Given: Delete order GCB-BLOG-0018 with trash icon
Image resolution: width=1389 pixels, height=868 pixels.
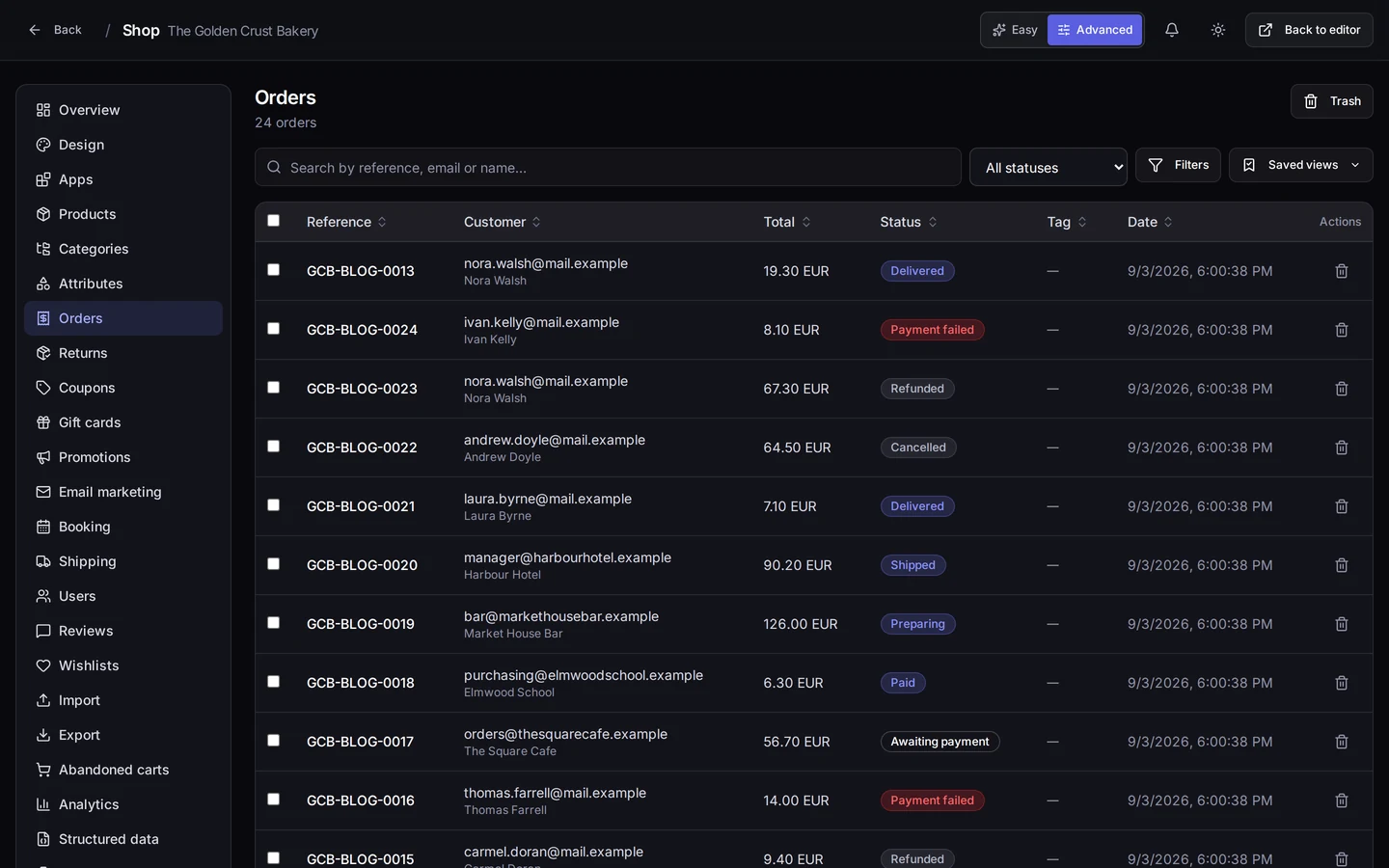Looking at the screenshot, I should coord(1342,683).
